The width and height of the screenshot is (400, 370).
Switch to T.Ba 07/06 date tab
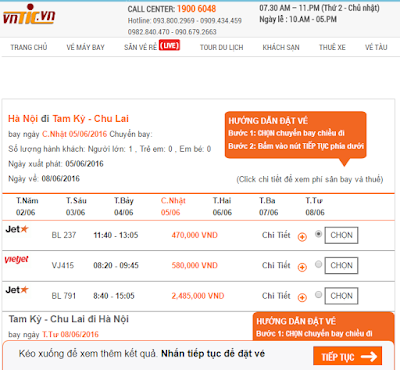coord(268,206)
